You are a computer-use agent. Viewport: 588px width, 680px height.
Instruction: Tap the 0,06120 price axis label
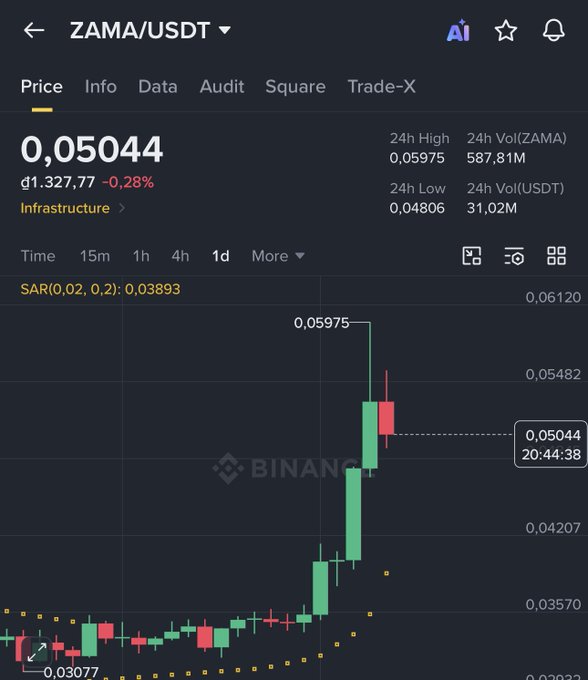click(553, 298)
